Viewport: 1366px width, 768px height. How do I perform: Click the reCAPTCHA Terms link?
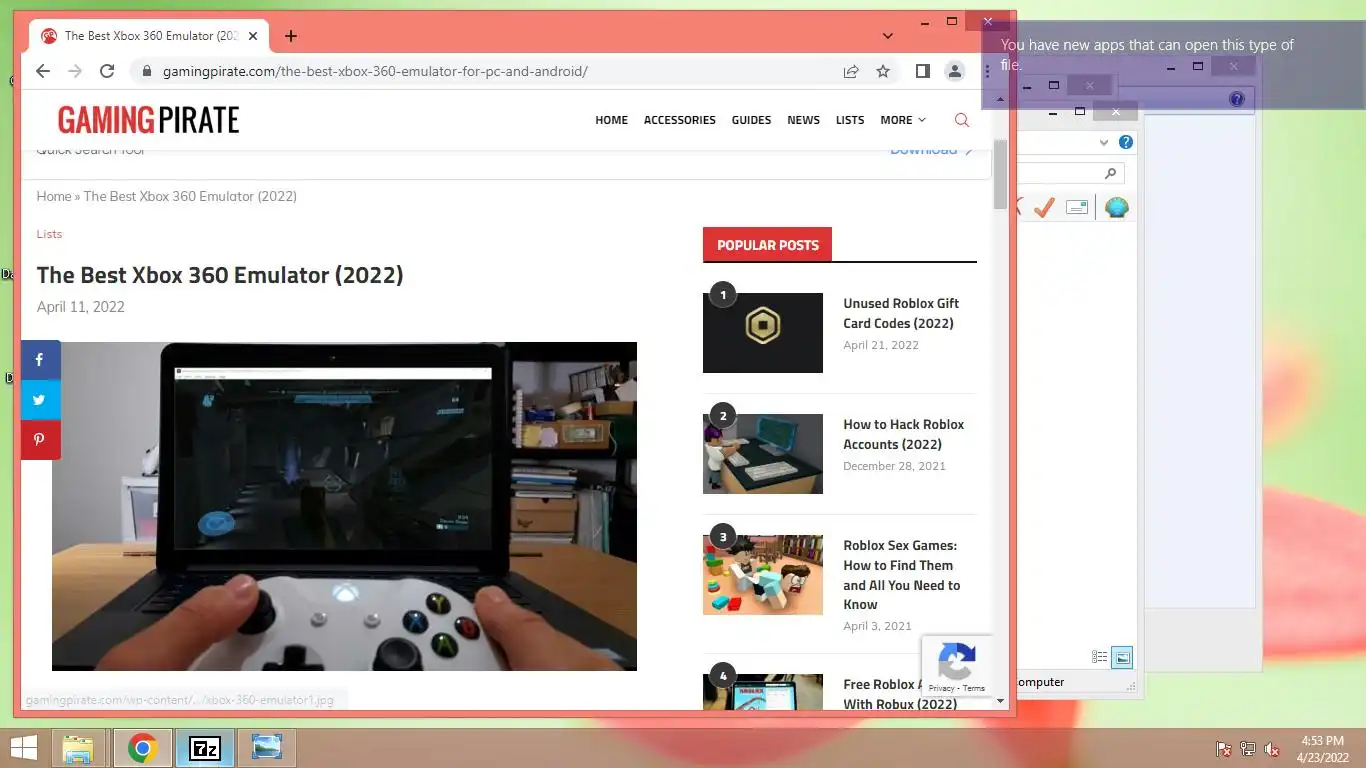(x=974, y=688)
